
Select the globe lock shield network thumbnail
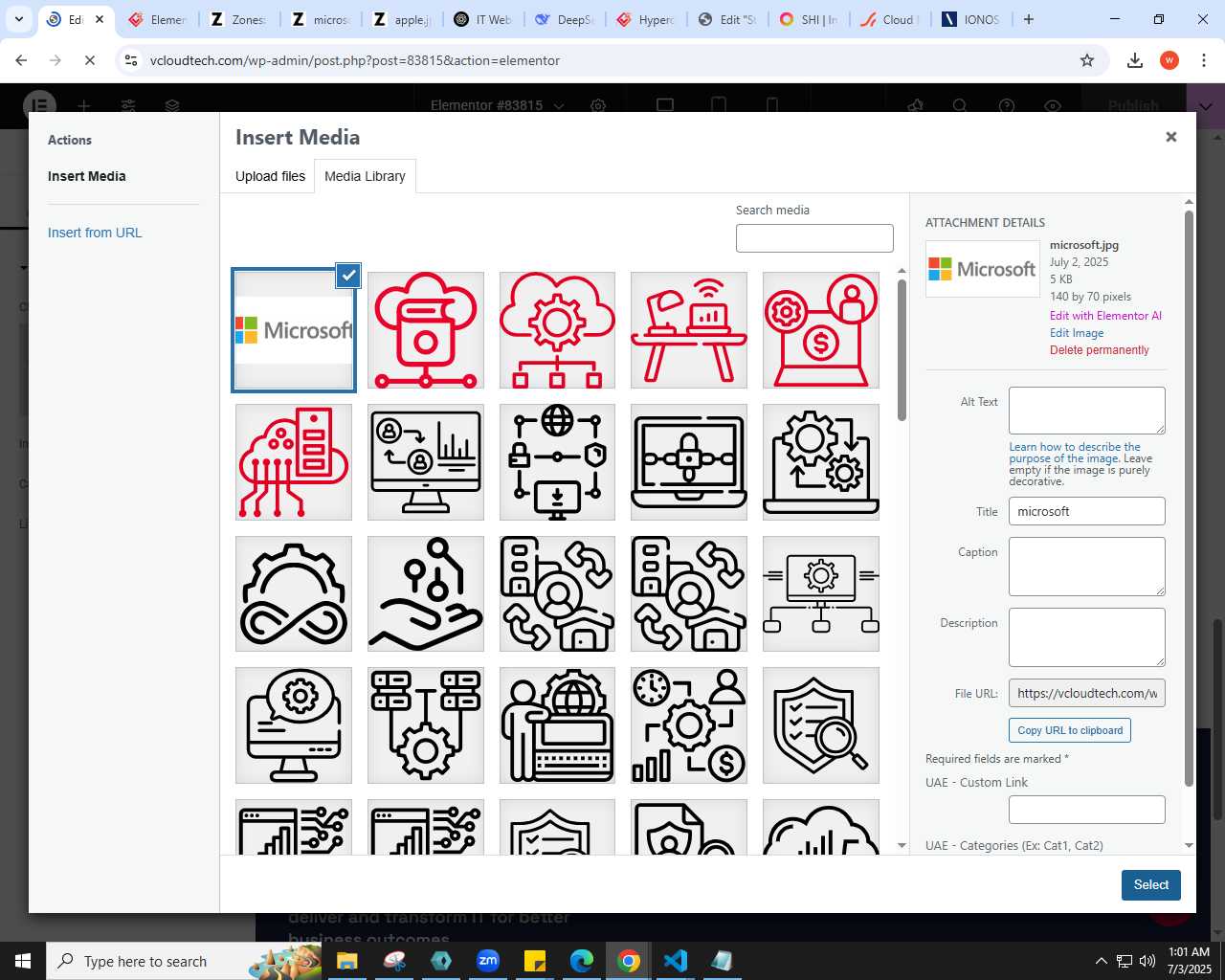[x=557, y=462]
